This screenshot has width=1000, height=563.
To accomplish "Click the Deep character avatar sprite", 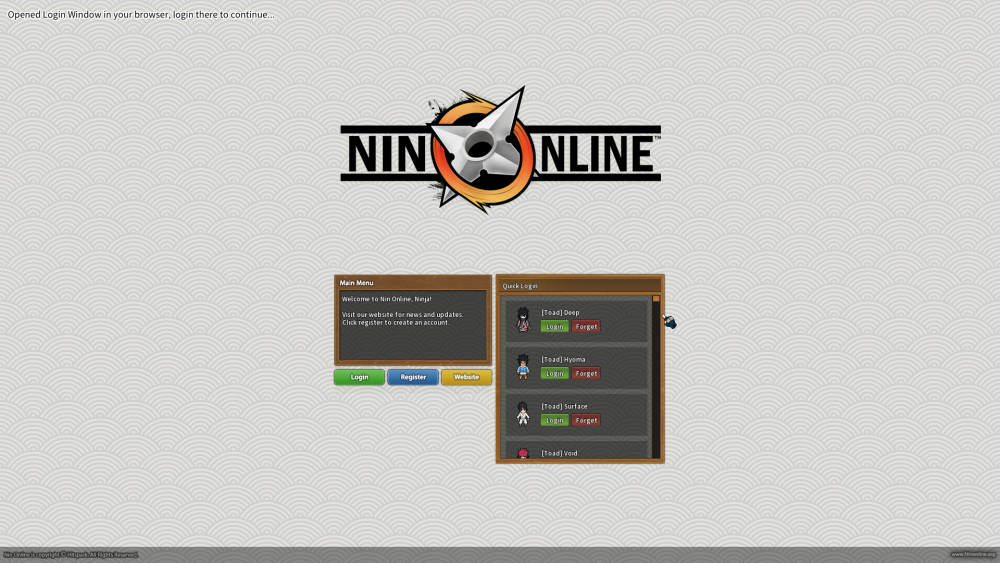I will 522,319.
